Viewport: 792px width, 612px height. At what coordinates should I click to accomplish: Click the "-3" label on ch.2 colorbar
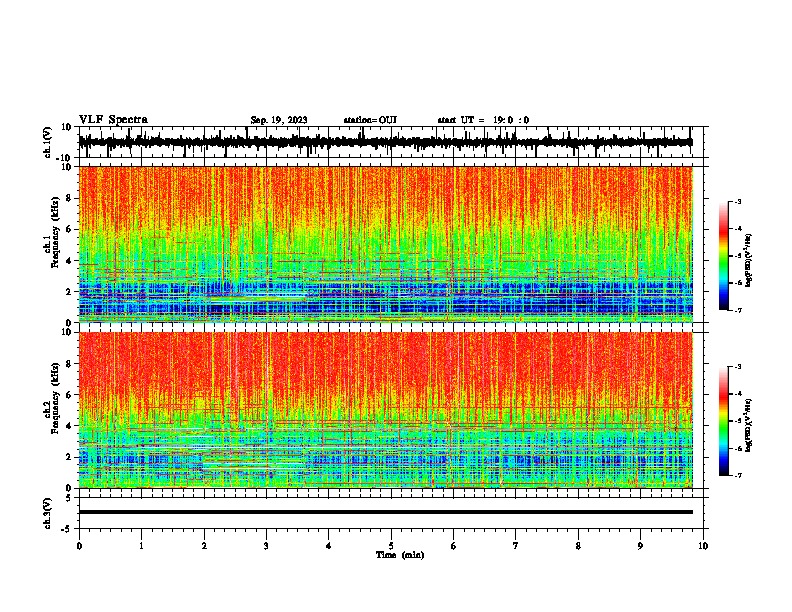click(x=738, y=367)
